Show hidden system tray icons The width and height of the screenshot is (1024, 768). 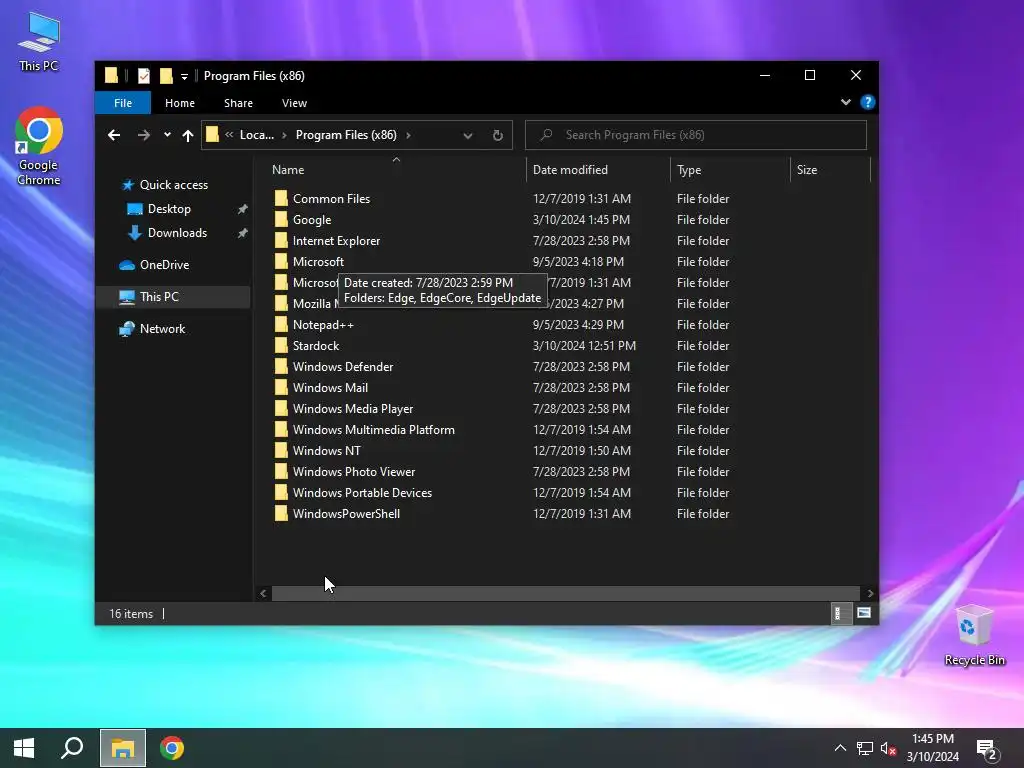point(840,748)
